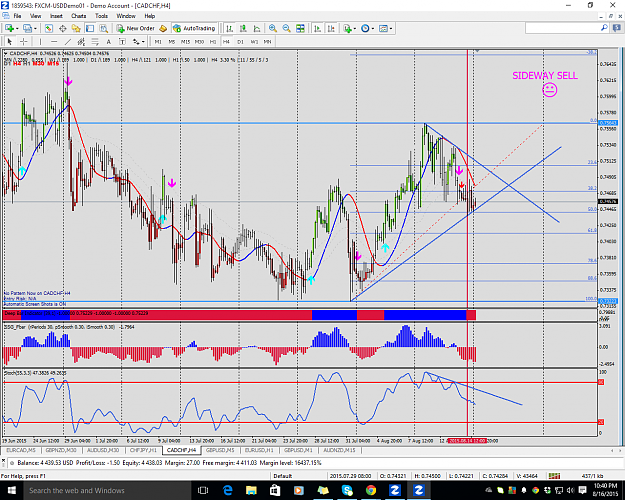Switch to D1 timeframe

(x=240, y=41)
